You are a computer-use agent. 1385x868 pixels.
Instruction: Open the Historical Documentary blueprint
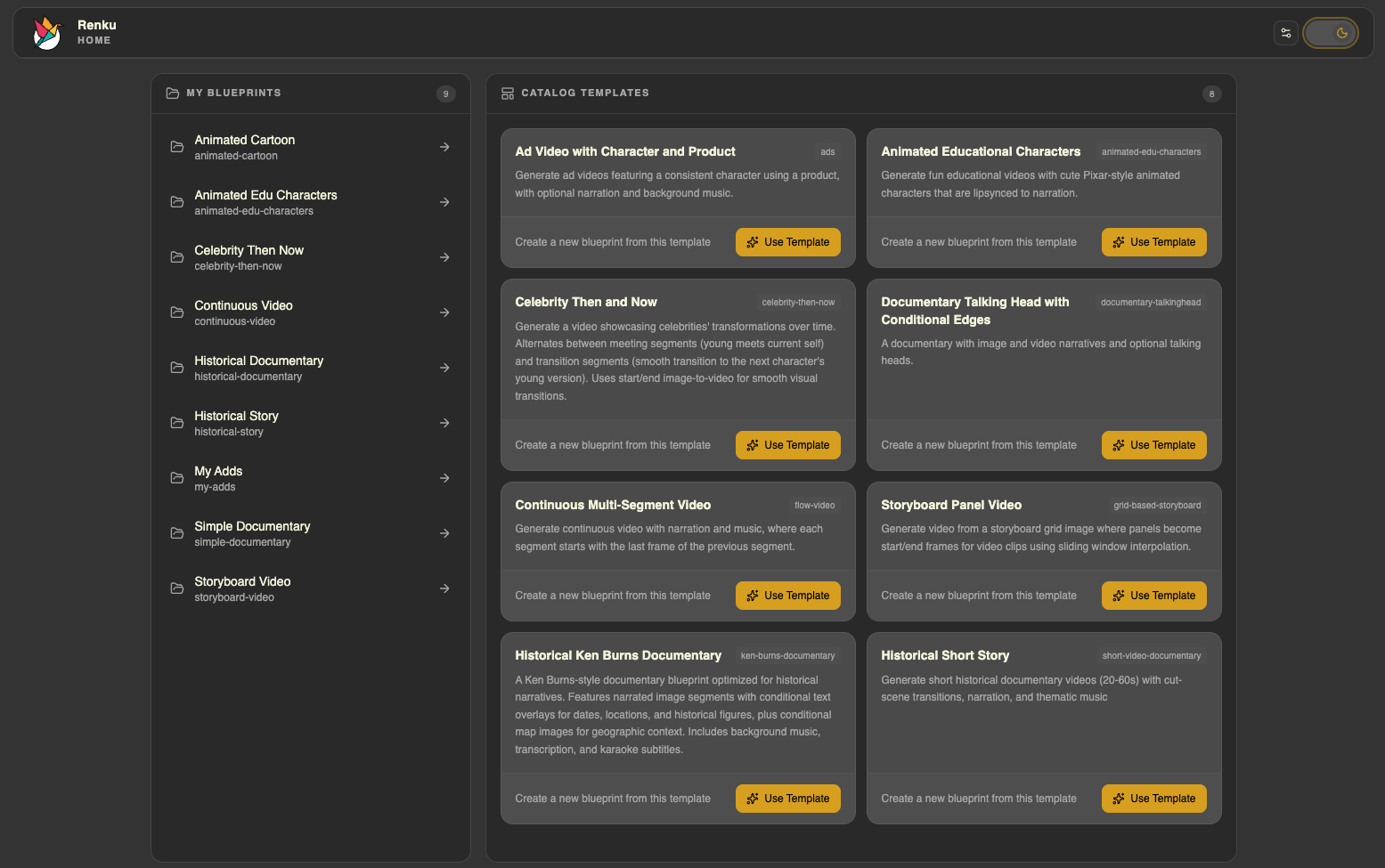pyautogui.click(x=258, y=368)
